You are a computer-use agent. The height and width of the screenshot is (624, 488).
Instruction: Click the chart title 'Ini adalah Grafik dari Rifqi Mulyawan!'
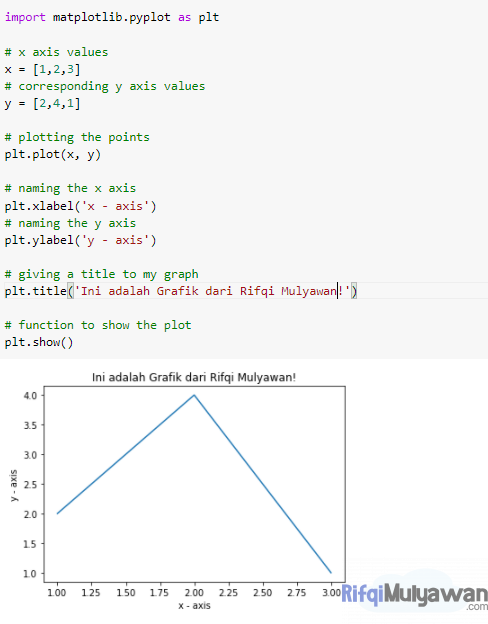pos(194,377)
